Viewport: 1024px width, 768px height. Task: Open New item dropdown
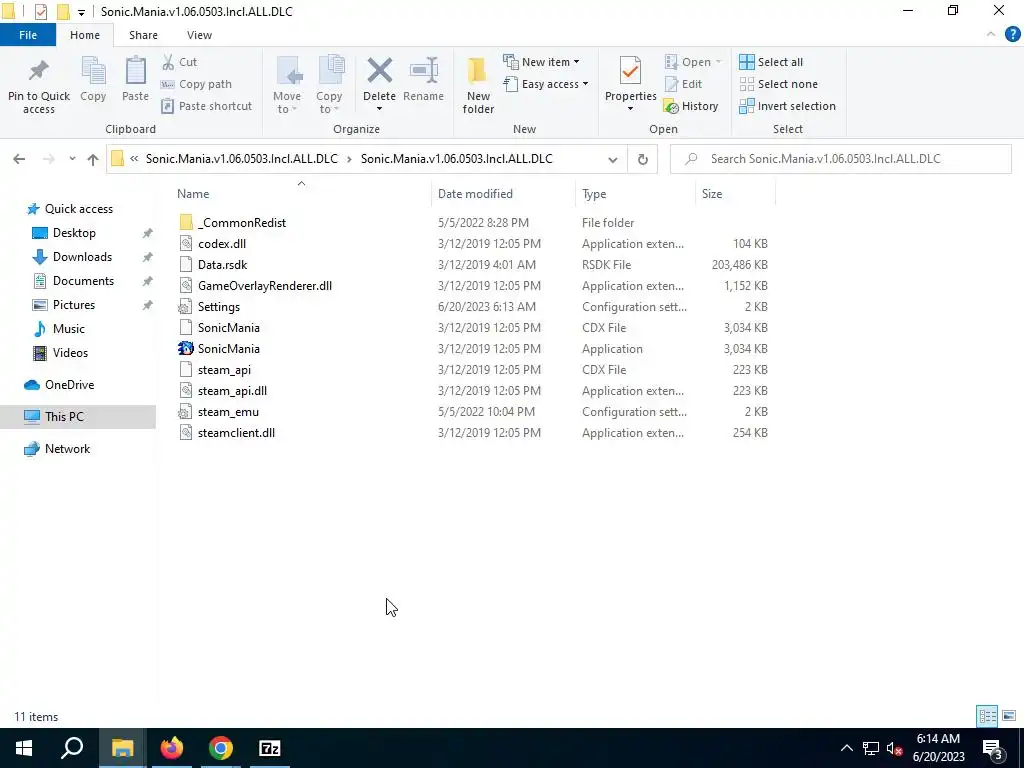(541, 62)
